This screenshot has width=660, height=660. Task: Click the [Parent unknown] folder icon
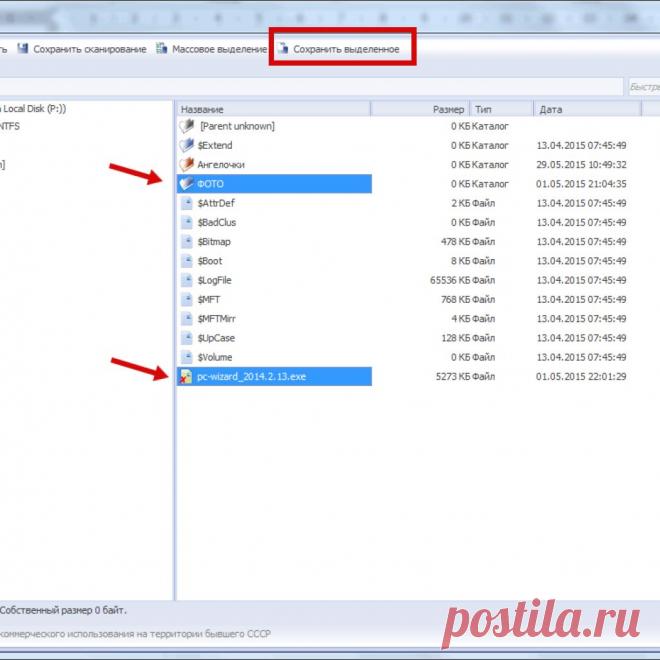(x=186, y=126)
